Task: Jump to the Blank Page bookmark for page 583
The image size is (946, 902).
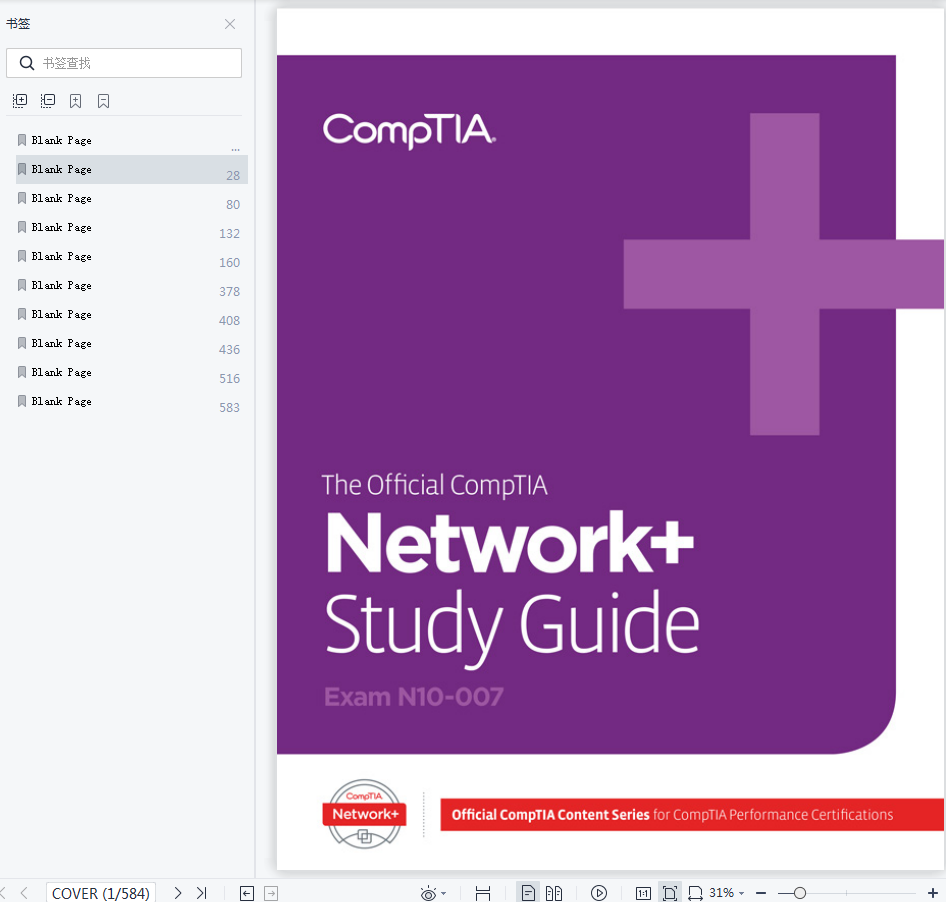Action: [132, 401]
